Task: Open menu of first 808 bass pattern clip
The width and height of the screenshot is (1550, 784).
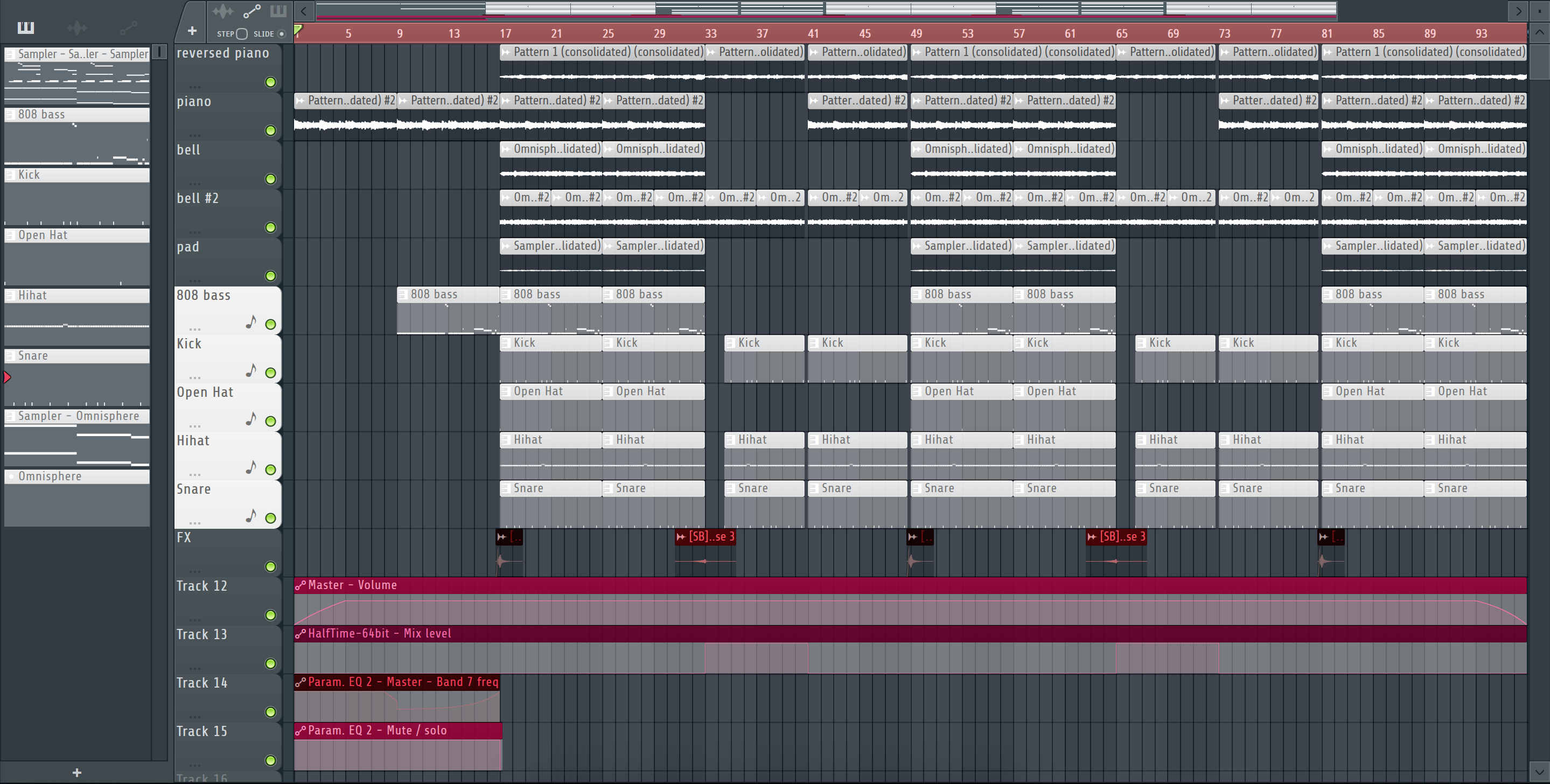Action: pyautogui.click(x=403, y=295)
